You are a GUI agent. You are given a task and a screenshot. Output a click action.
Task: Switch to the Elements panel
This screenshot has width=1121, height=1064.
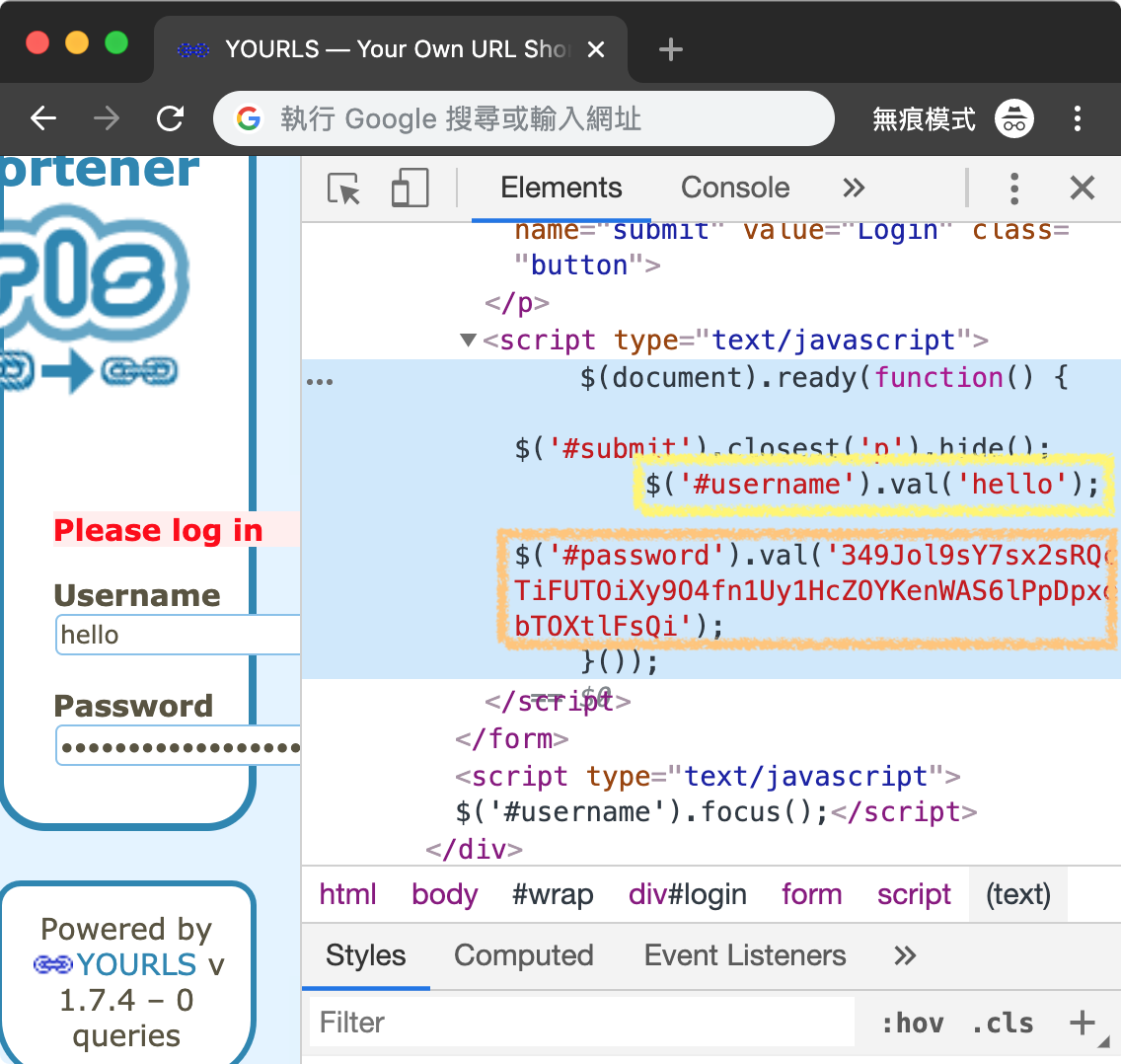click(560, 189)
